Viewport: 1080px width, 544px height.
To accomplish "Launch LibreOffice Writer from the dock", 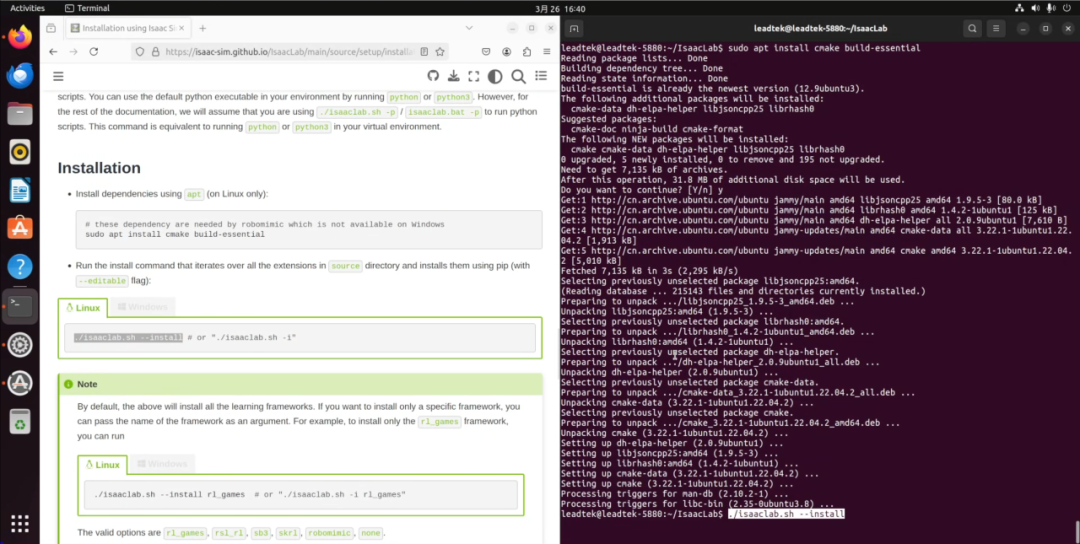I will tap(20, 189).
